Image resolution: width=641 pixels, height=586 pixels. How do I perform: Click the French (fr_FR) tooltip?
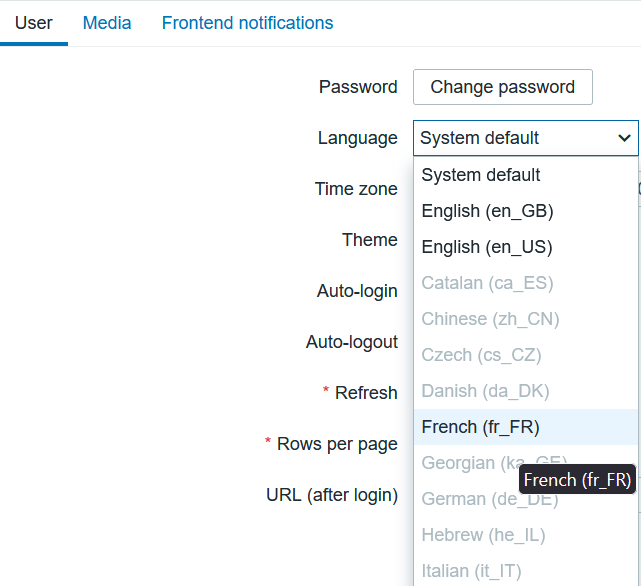[x=577, y=480]
